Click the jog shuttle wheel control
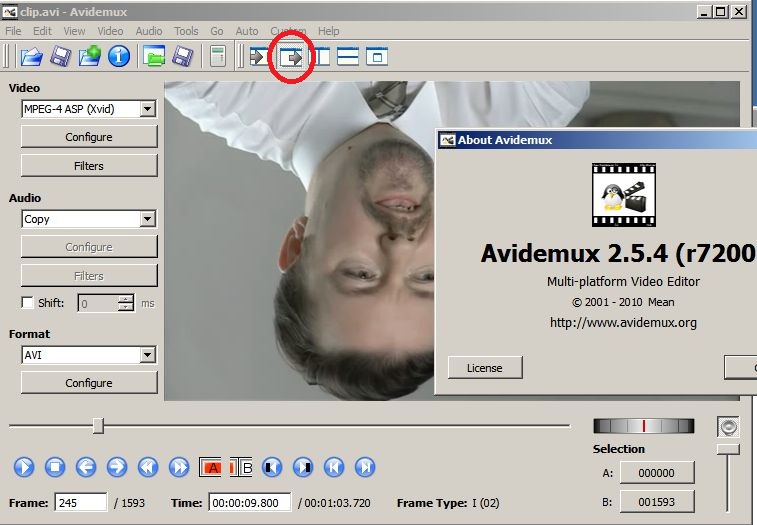Image resolution: width=757 pixels, height=525 pixels. click(x=644, y=426)
